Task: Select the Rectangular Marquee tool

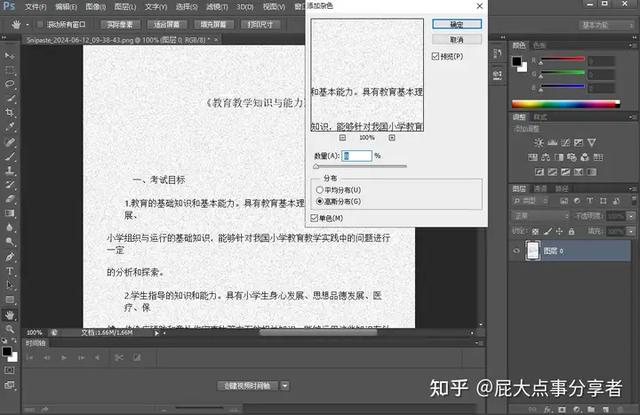Action: pyautogui.click(x=9, y=69)
